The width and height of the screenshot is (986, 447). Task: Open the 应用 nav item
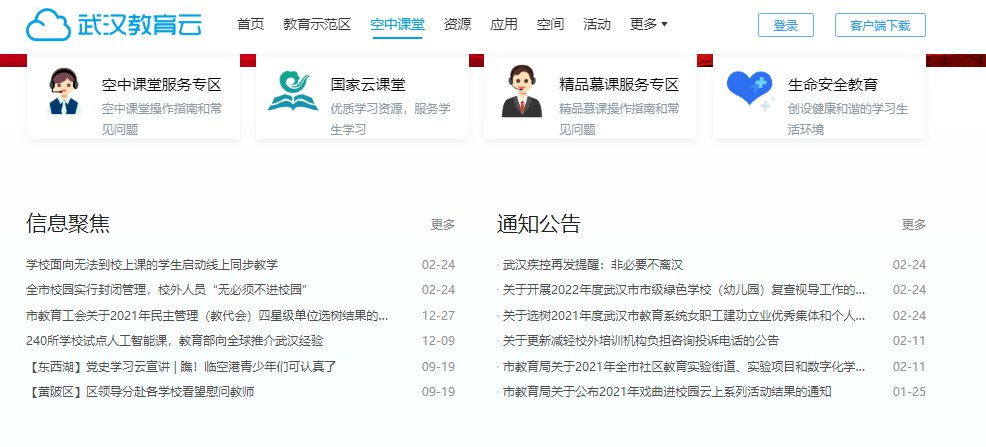click(504, 25)
